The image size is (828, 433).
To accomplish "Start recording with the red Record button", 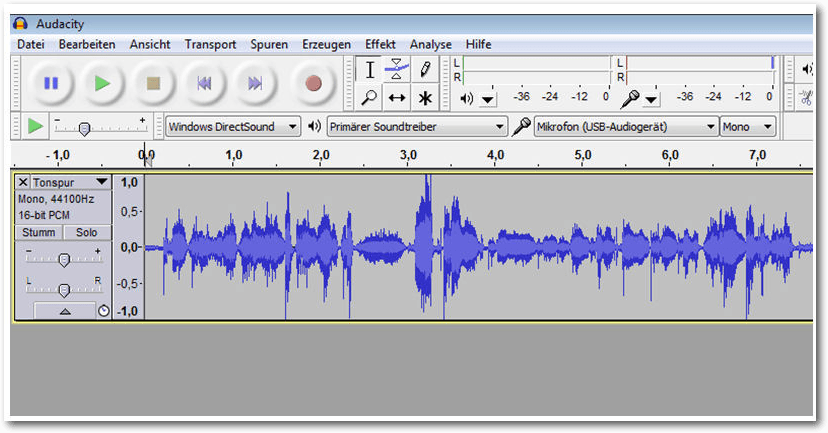I will [x=314, y=83].
